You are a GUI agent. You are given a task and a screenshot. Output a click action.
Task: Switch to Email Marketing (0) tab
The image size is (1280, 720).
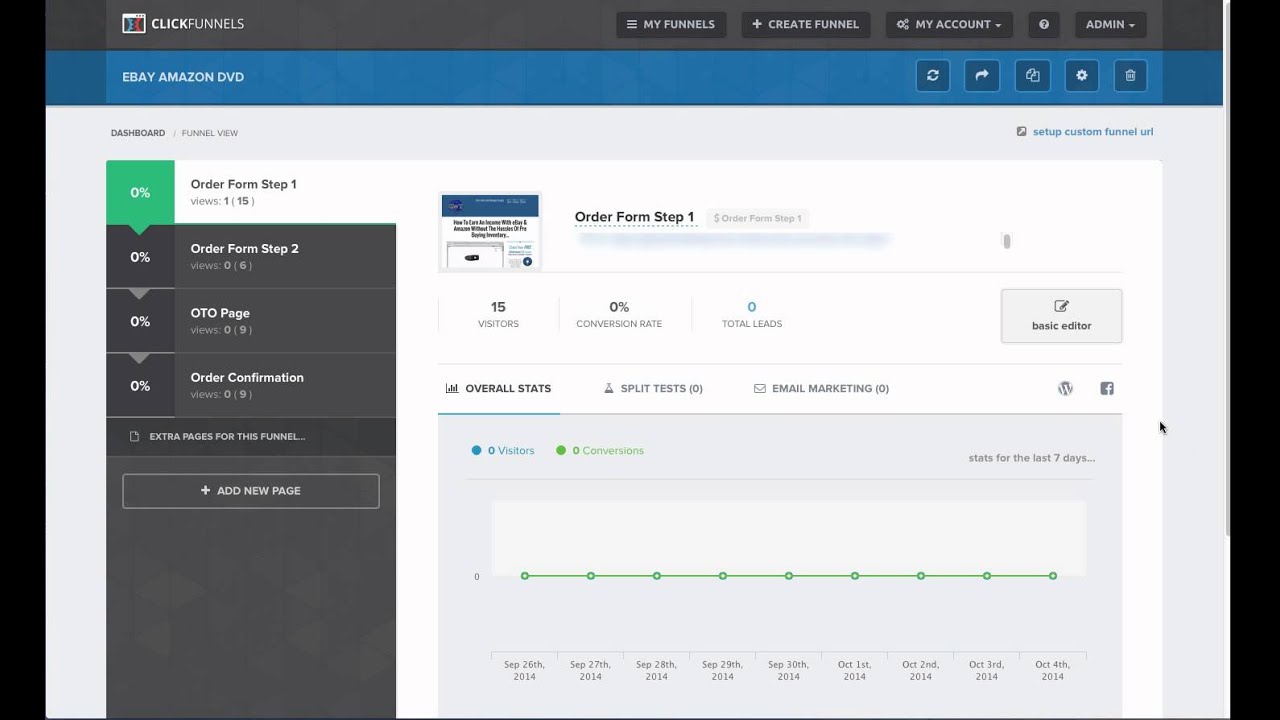[x=821, y=389]
